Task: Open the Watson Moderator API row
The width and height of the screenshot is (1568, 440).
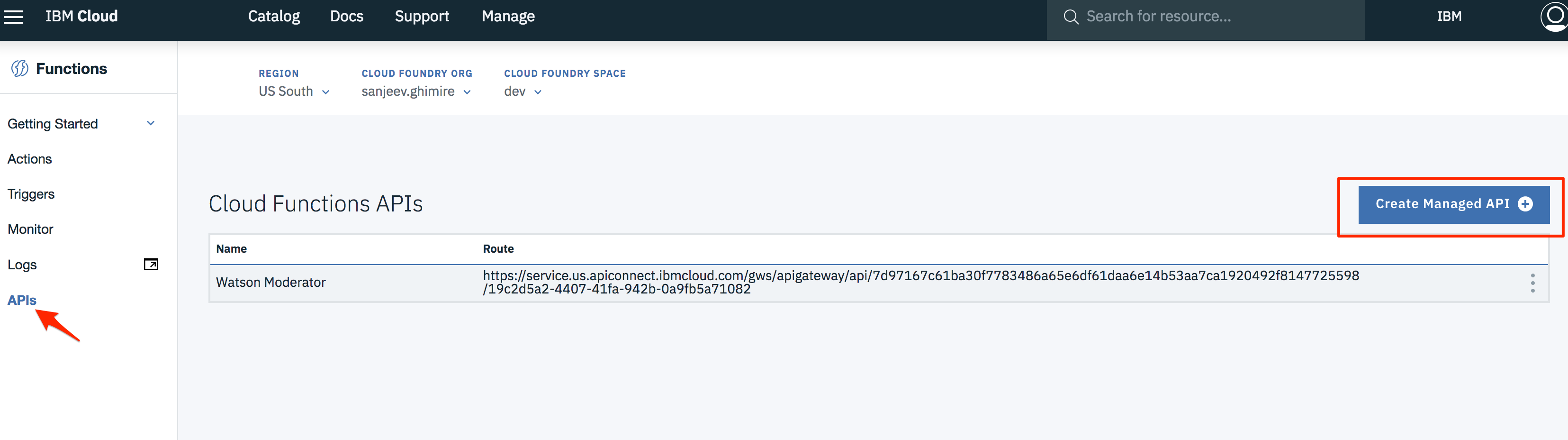Action: tap(879, 283)
